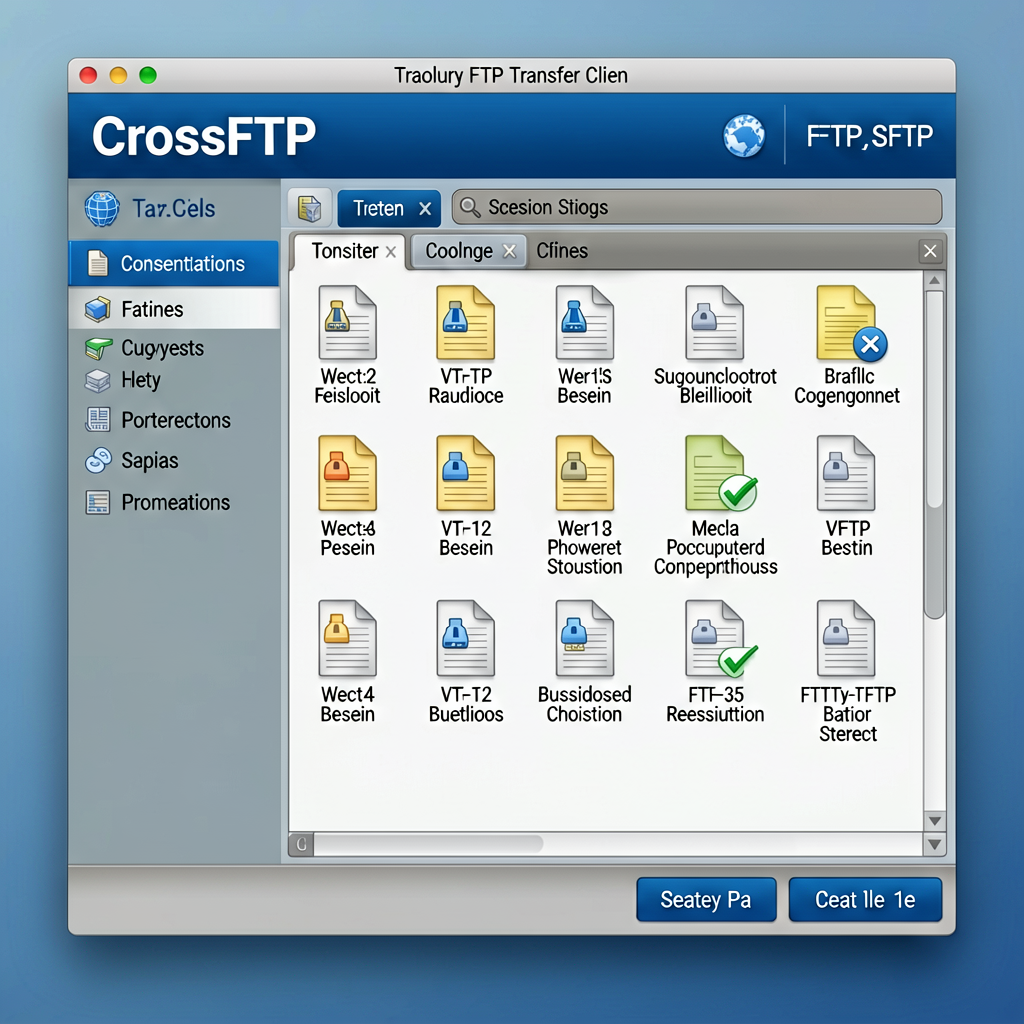Click the yellow document toolbar button
This screenshot has width=1024, height=1024.
[x=309, y=208]
